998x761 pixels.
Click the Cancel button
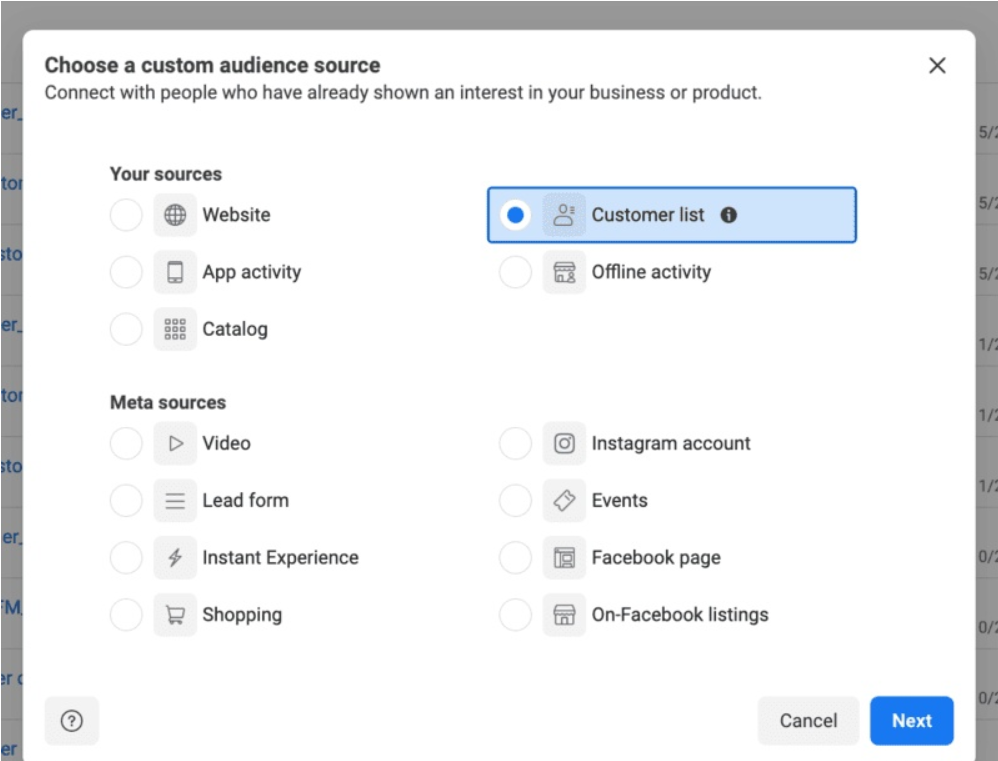[x=808, y=721]
